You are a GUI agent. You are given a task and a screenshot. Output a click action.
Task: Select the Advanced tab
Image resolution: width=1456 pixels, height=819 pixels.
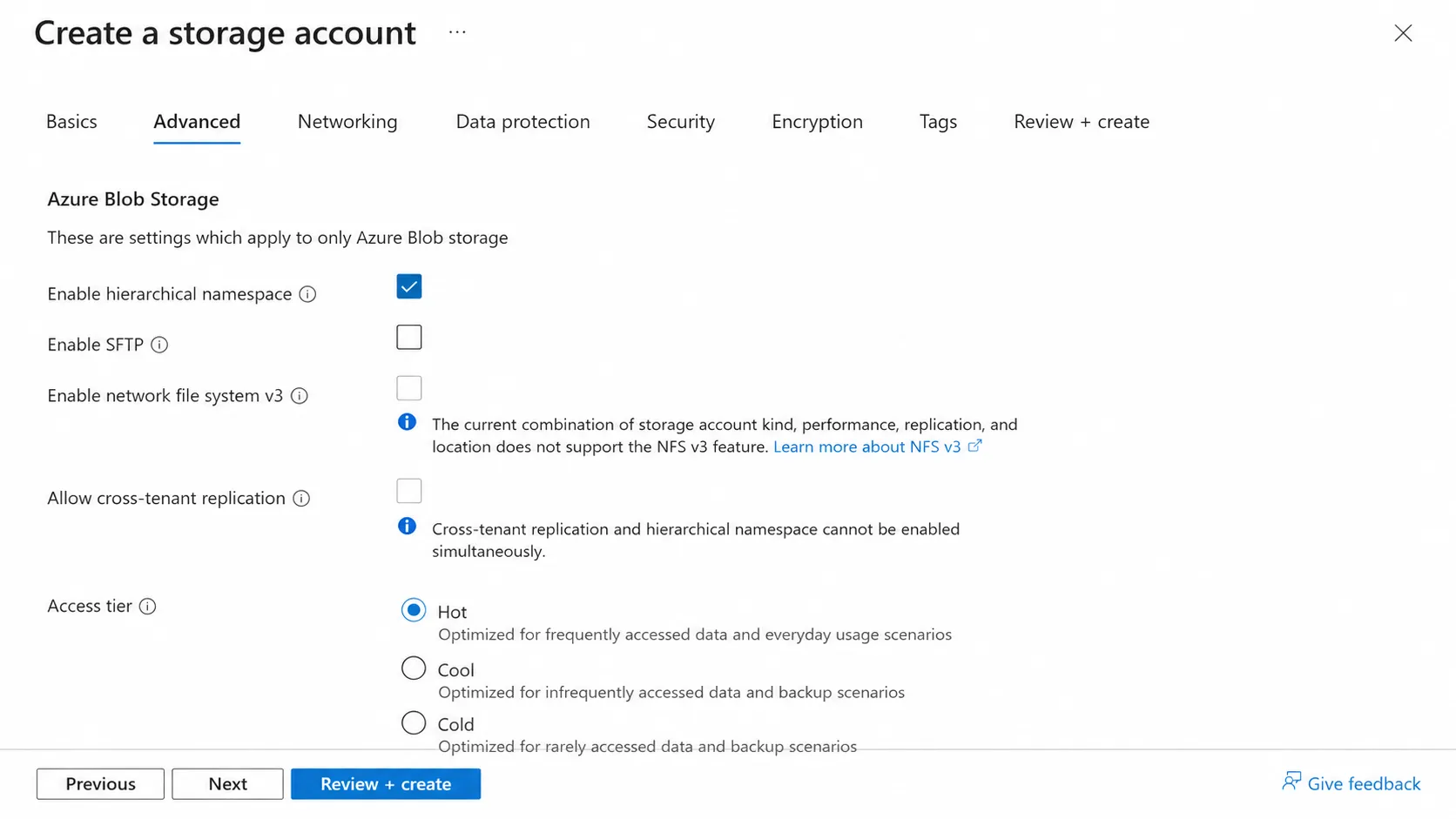(197, 122)
